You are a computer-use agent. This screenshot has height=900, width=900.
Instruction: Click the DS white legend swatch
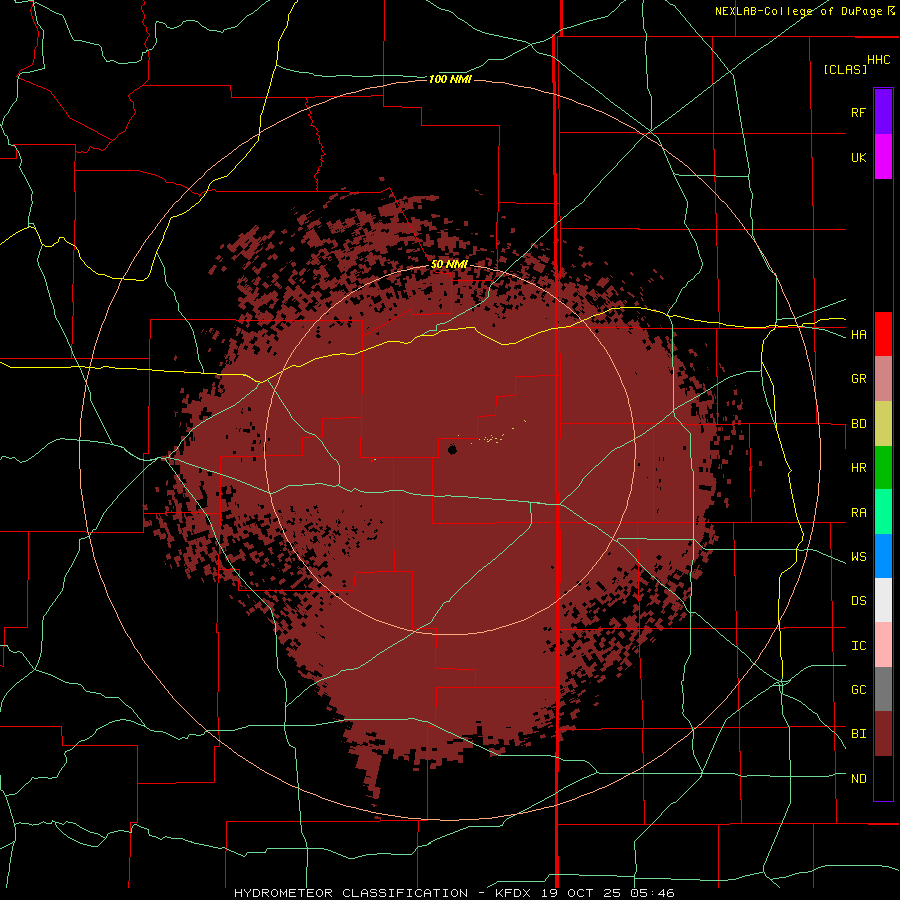click(883, 600)
